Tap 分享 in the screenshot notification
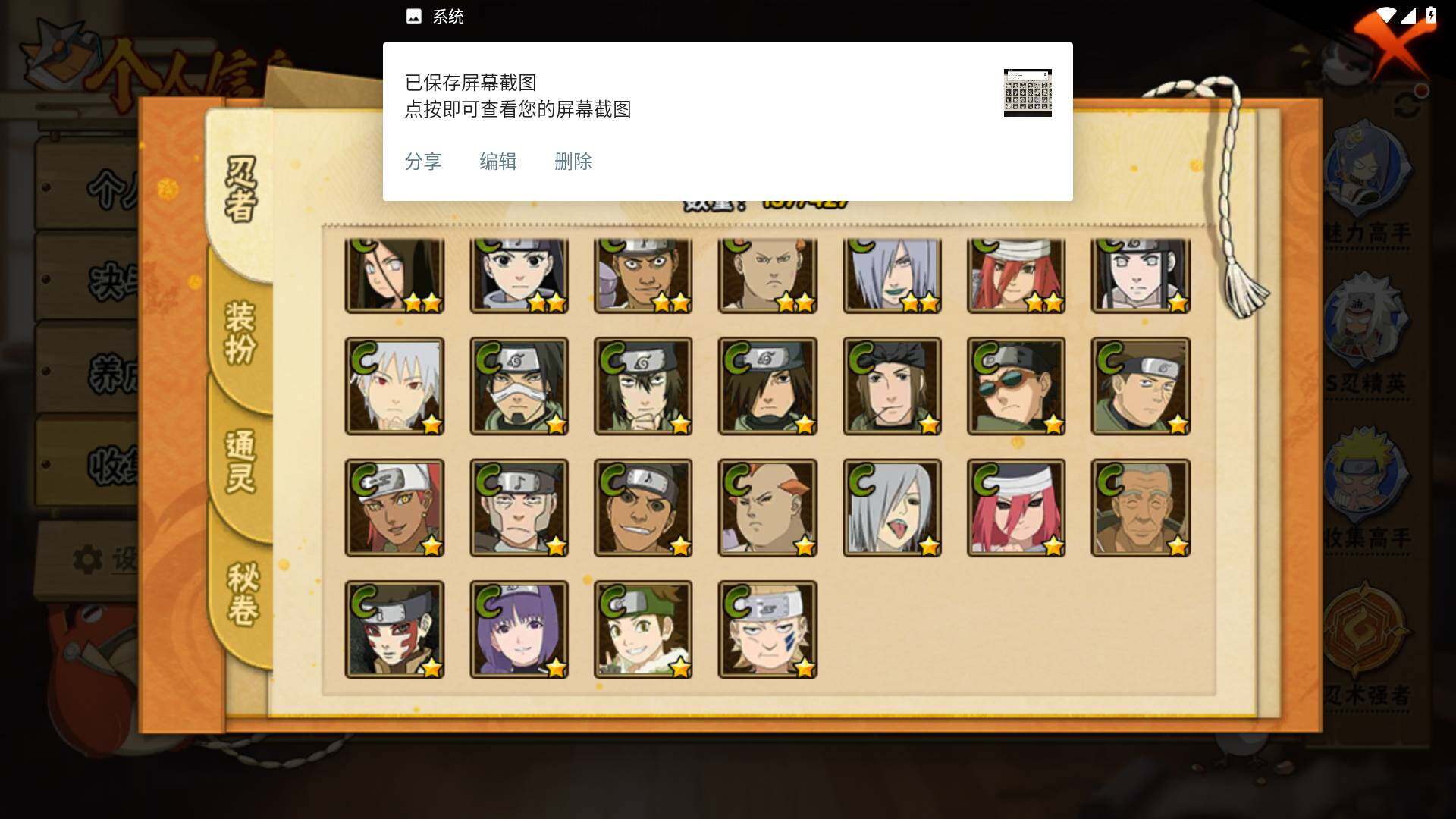Viewport: 1456px width, 819px height. click(423, 162)
